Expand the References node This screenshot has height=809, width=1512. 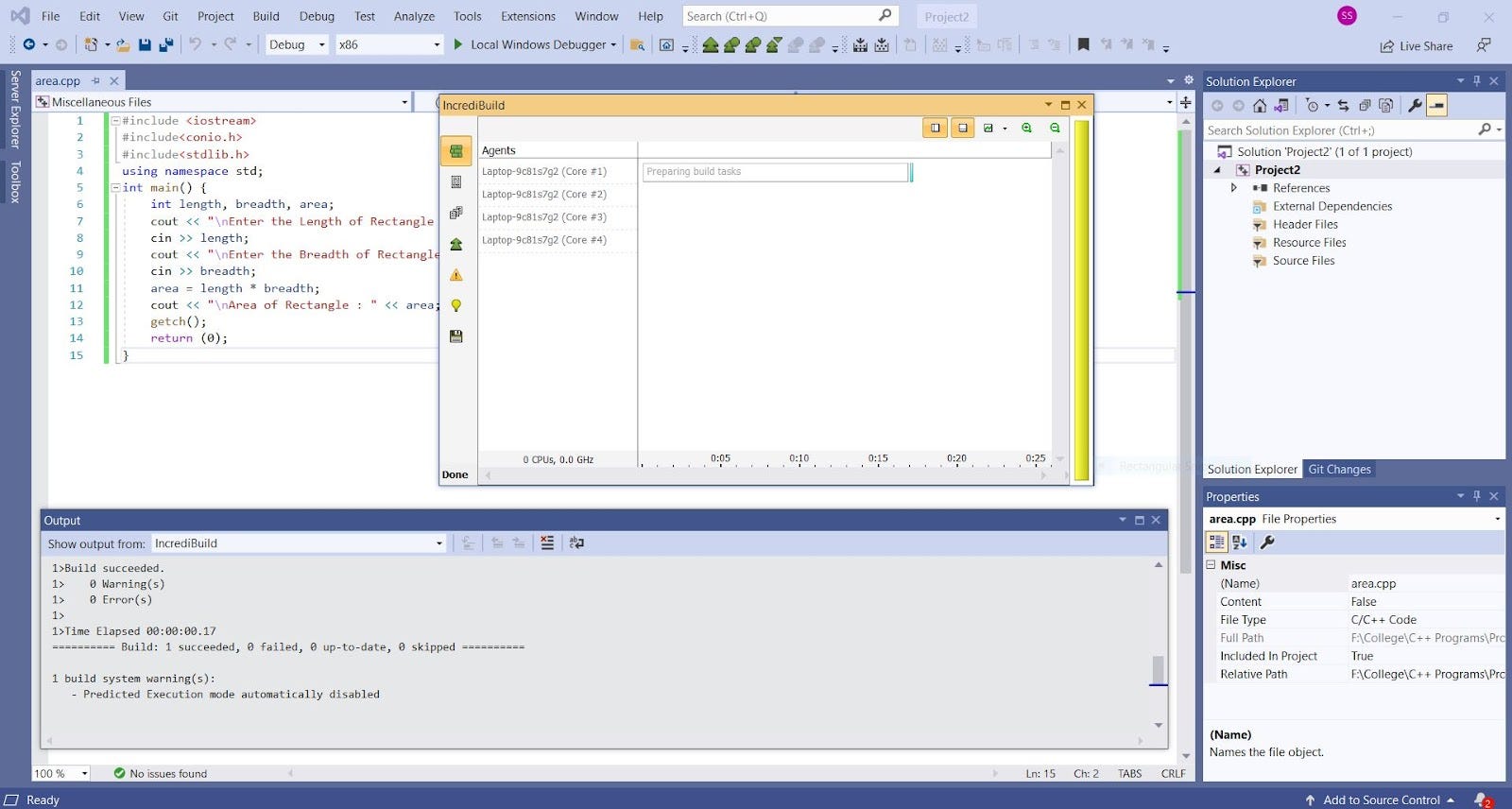click(1234, 188)
